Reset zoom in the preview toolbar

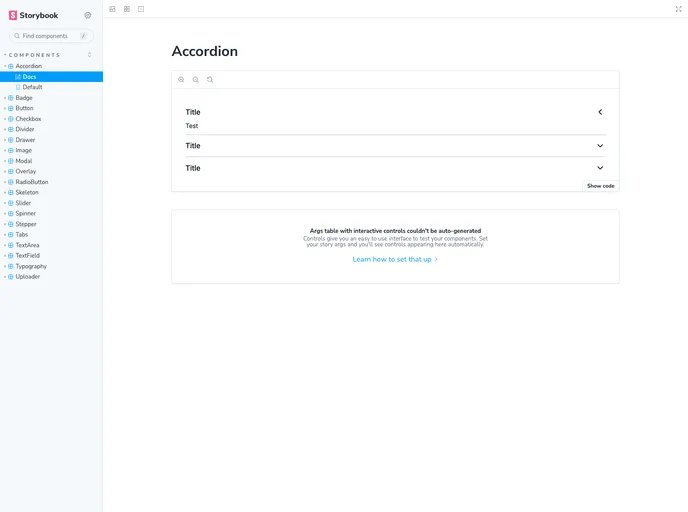(210, 80)
